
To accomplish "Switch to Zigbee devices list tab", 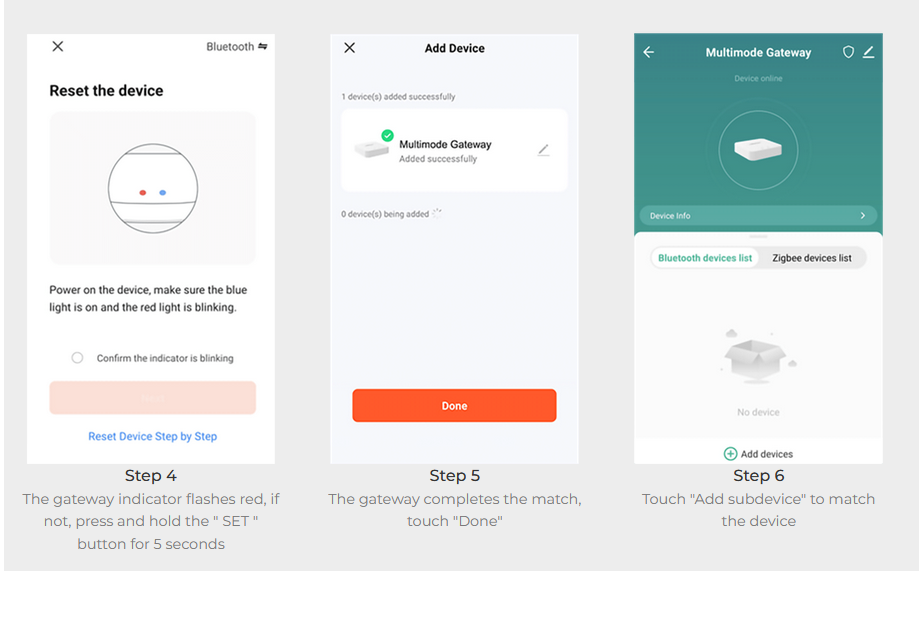I will pos(812,258).
